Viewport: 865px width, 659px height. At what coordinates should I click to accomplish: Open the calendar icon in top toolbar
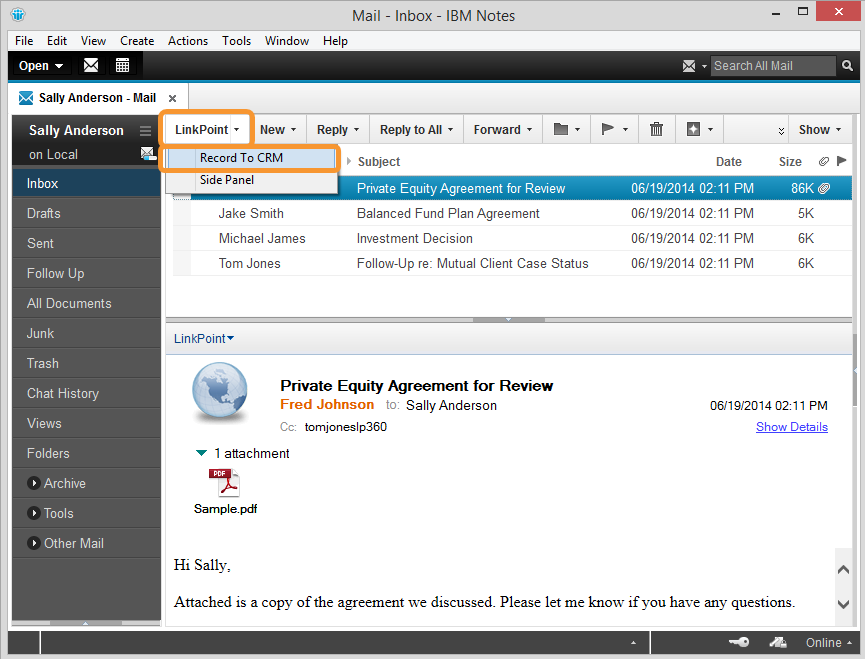pyautogui.click(x=122, y=65)
